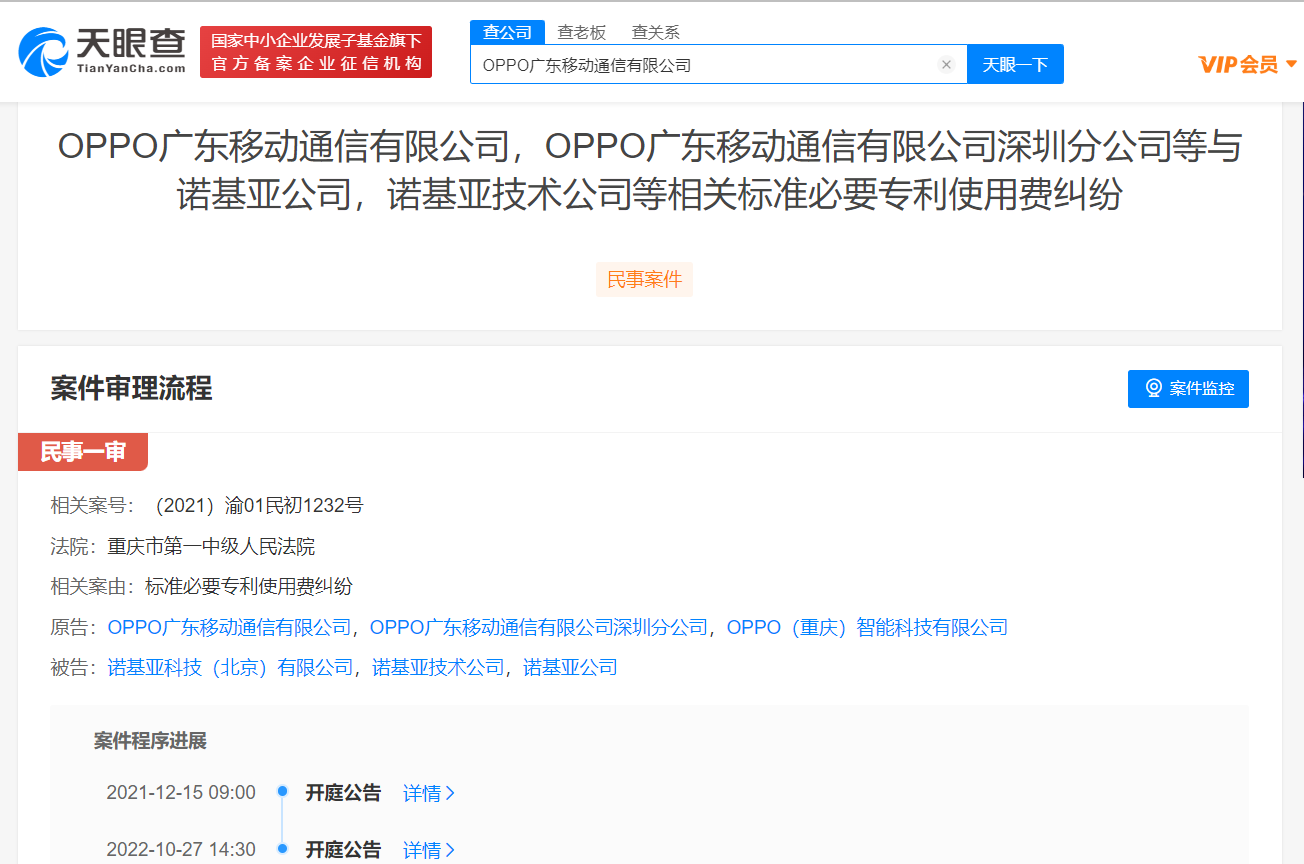Click the 案件监控 button

[1188, 388]
